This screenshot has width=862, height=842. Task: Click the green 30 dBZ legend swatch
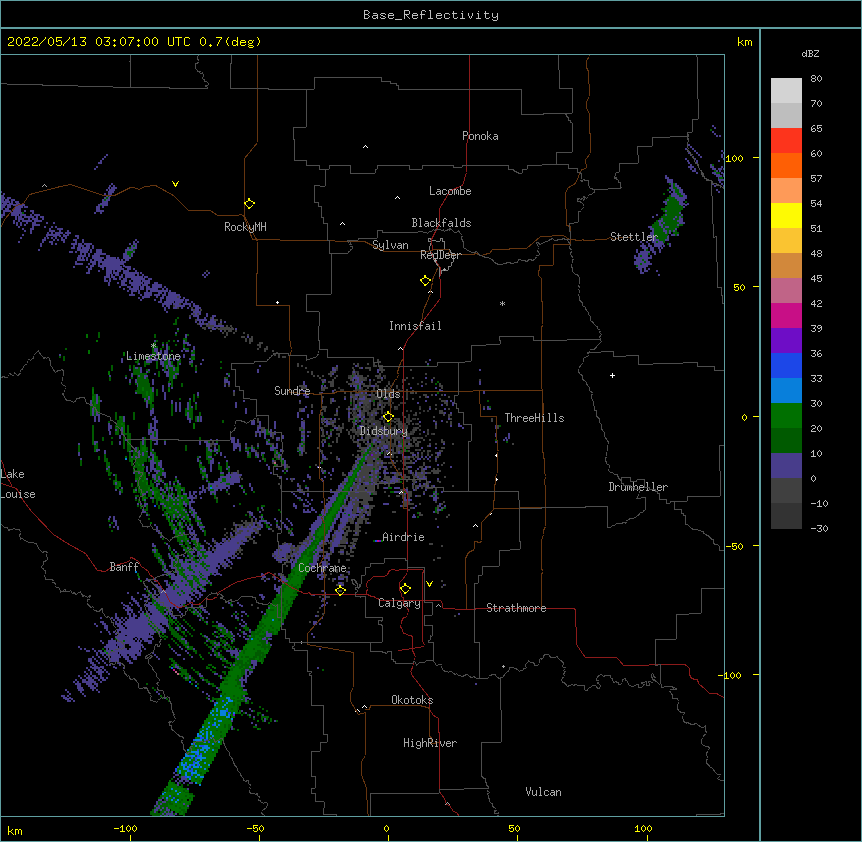(x=786, y=416)
